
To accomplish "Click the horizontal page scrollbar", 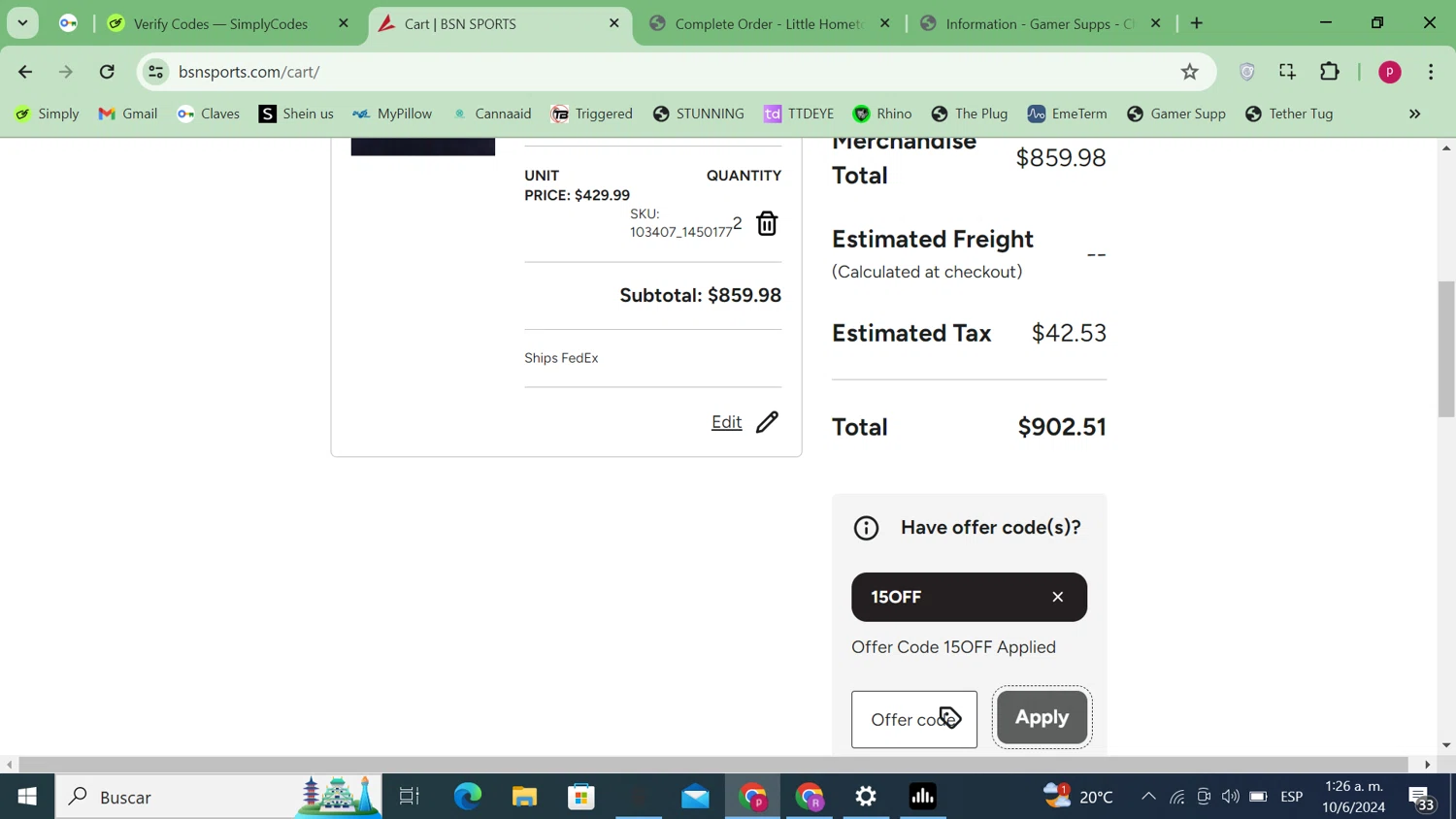I will click(713, 765).
